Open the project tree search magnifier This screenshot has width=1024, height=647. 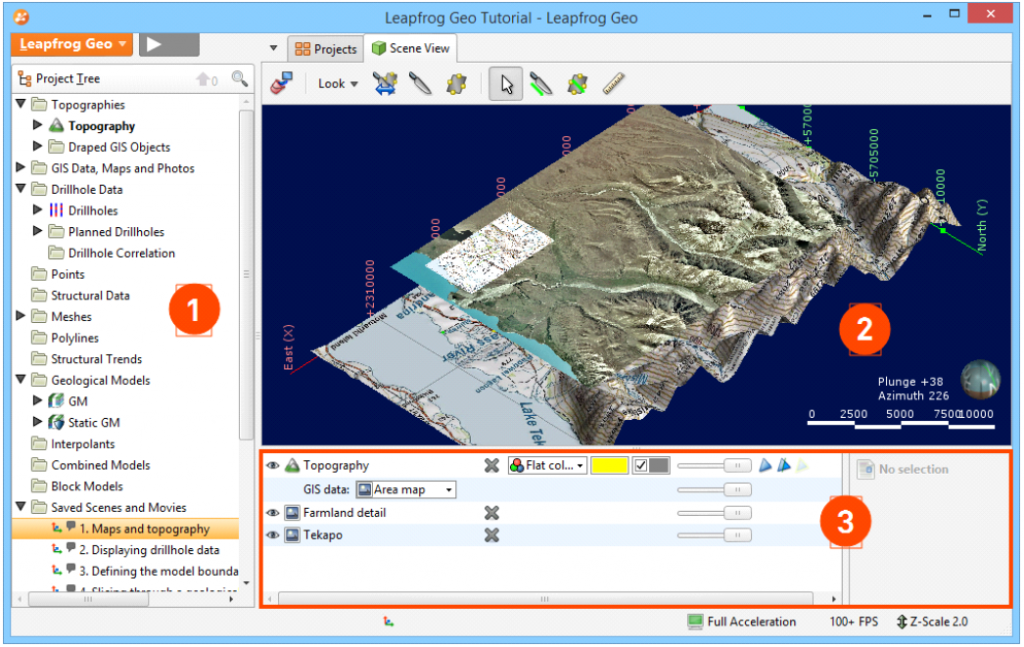[240, 78]
